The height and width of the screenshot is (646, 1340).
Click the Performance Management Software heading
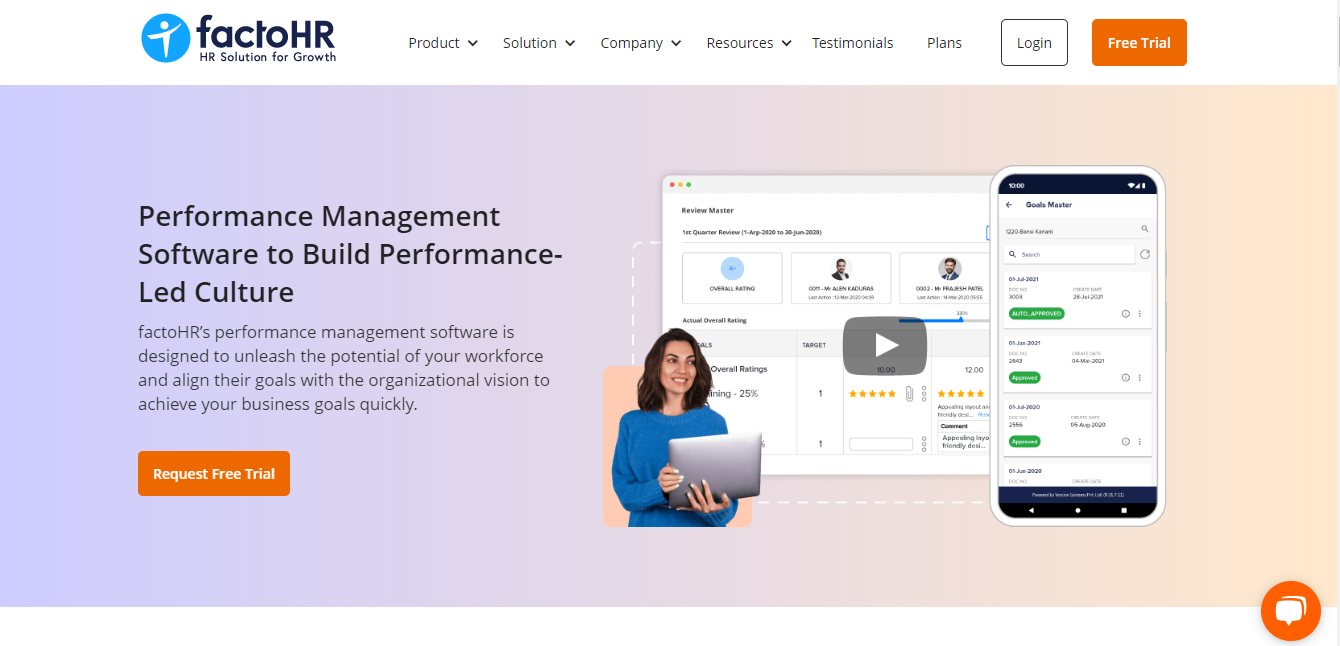[350, 254]
